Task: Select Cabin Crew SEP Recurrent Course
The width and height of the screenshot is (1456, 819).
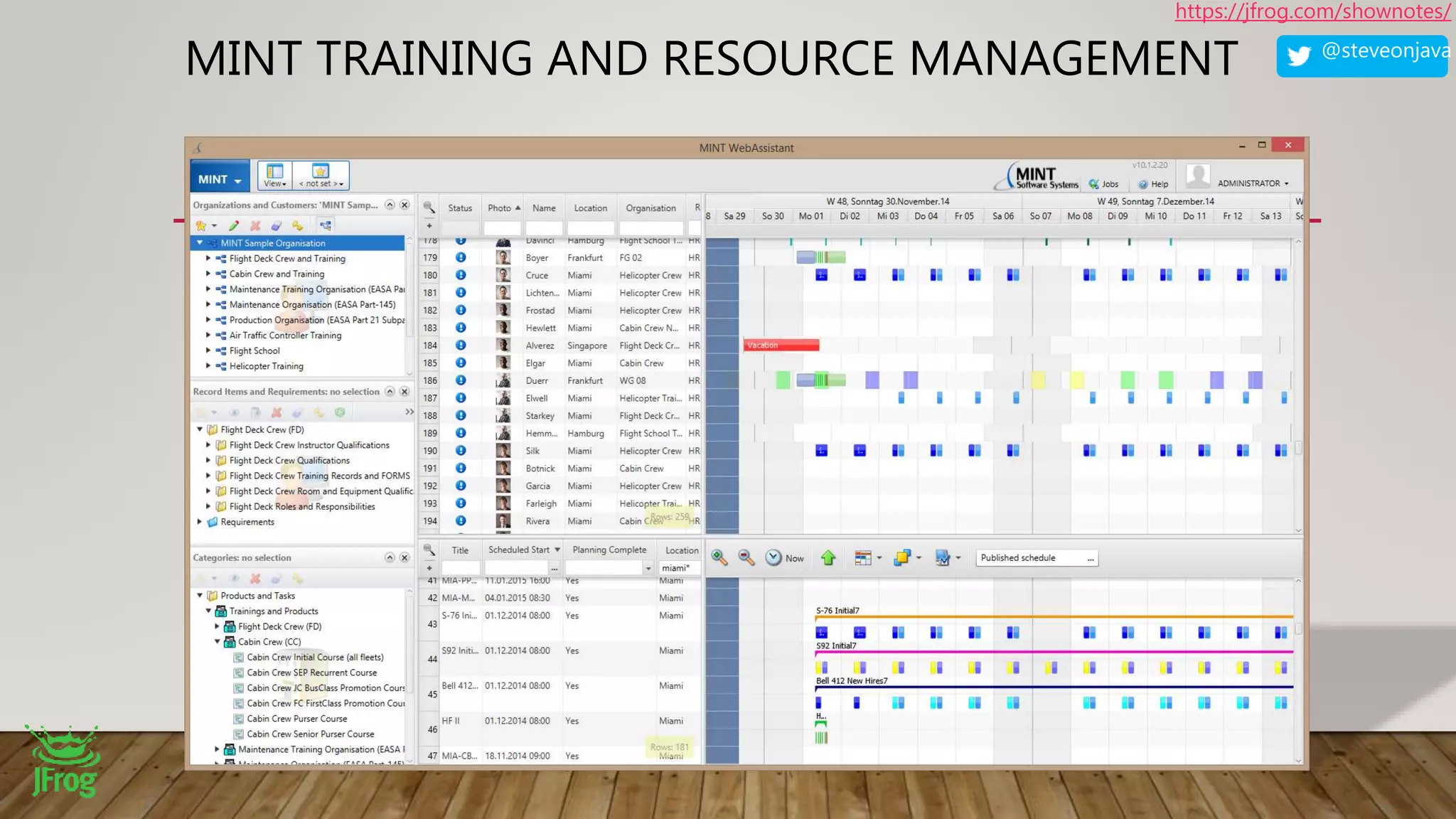Action: (311, 673)
